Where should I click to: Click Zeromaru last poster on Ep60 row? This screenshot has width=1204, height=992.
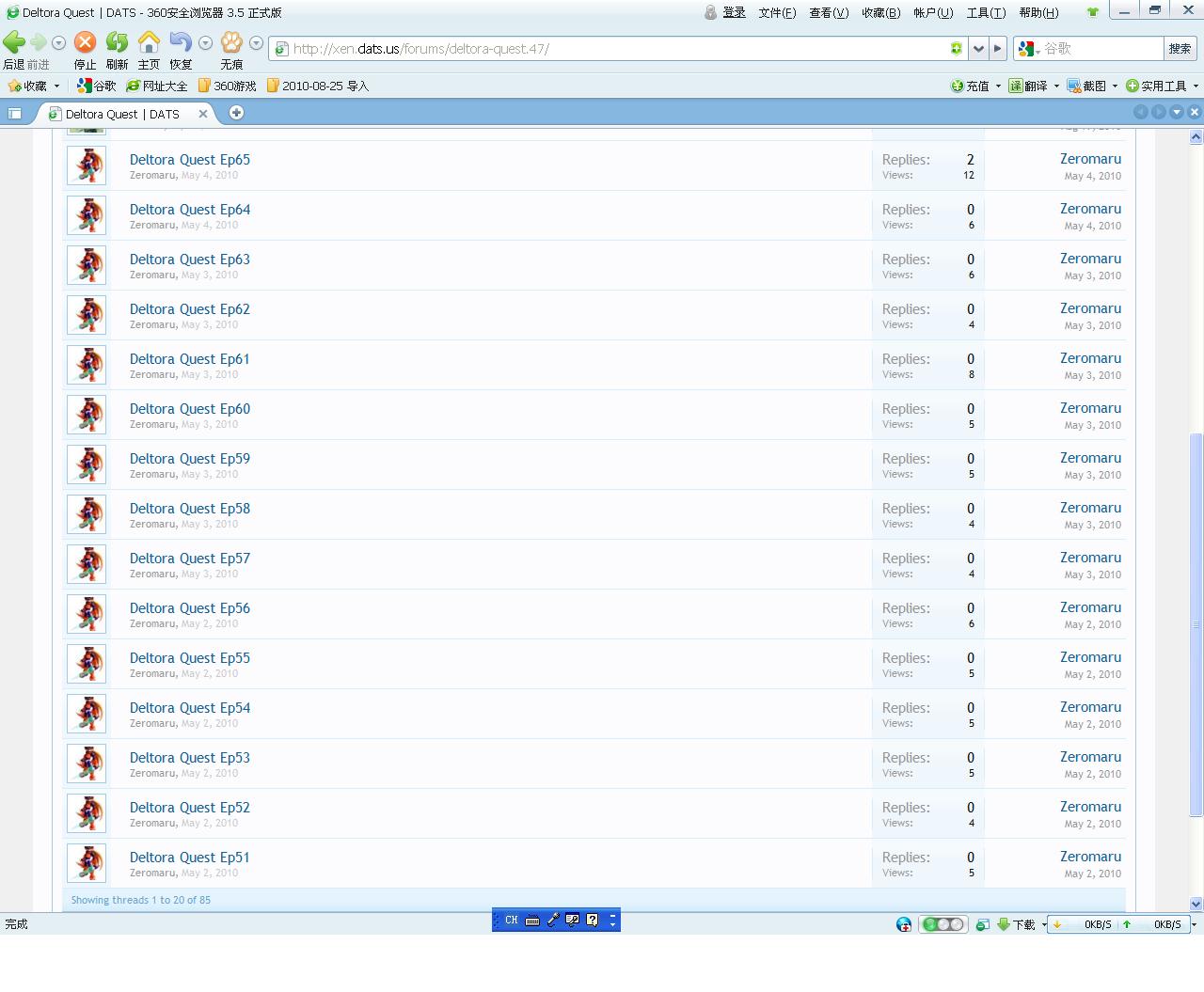pyautogui.click(x=1090, y=408)
